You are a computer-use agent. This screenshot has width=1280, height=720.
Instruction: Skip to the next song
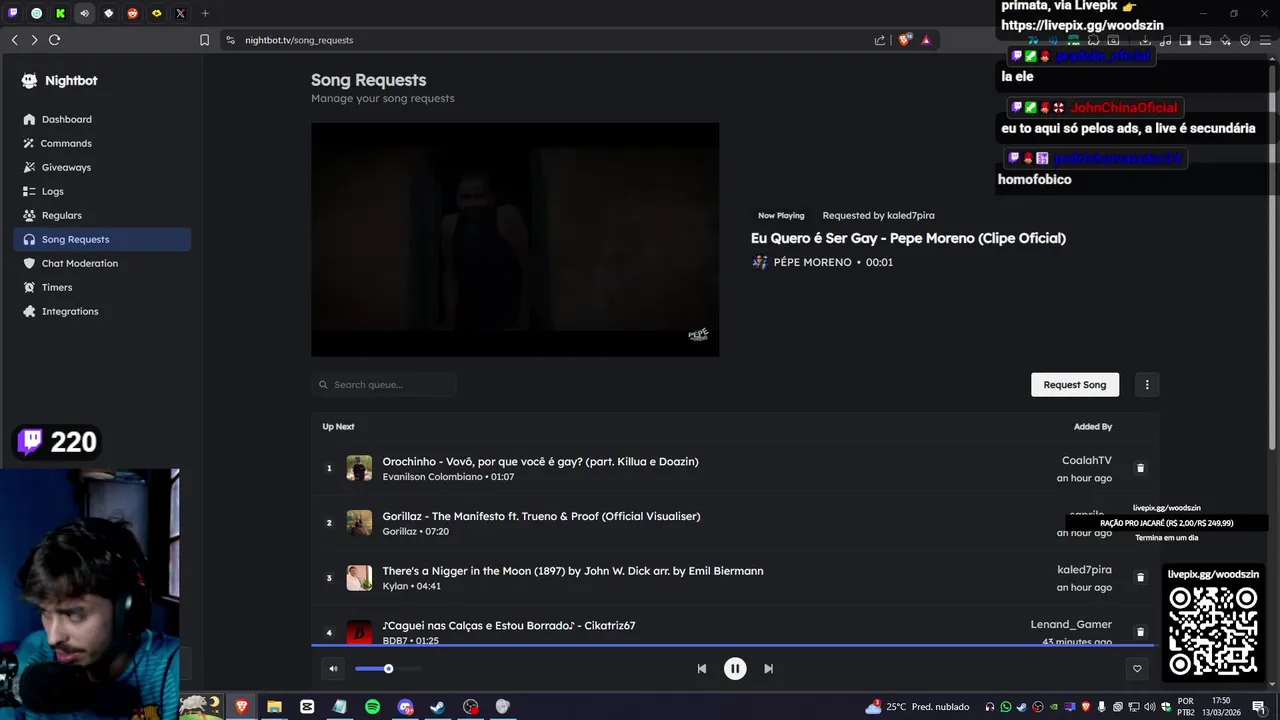click(x=768, y=669)
